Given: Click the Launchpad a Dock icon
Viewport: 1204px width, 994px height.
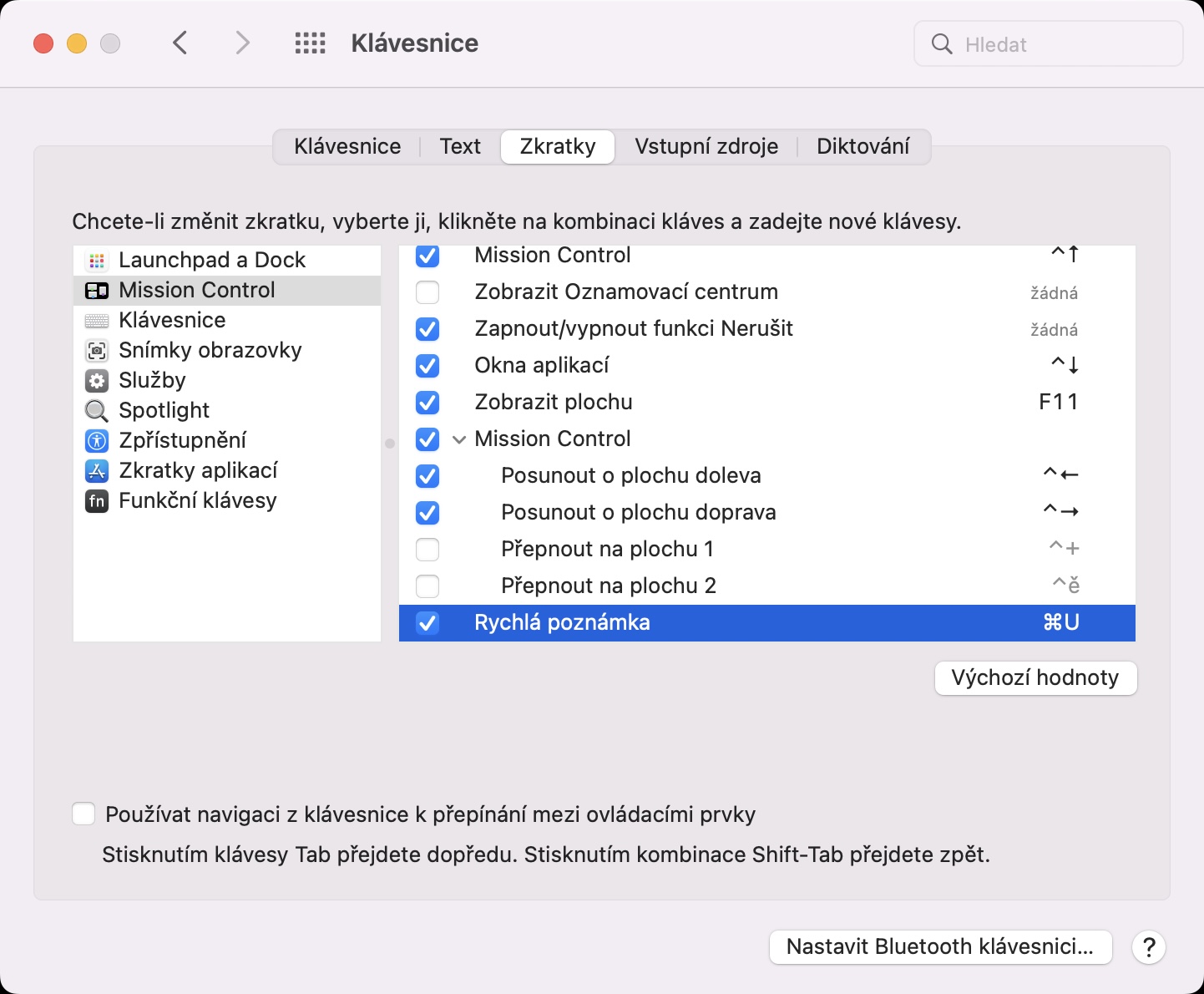Looking at the screenshot, I should 97,261.
